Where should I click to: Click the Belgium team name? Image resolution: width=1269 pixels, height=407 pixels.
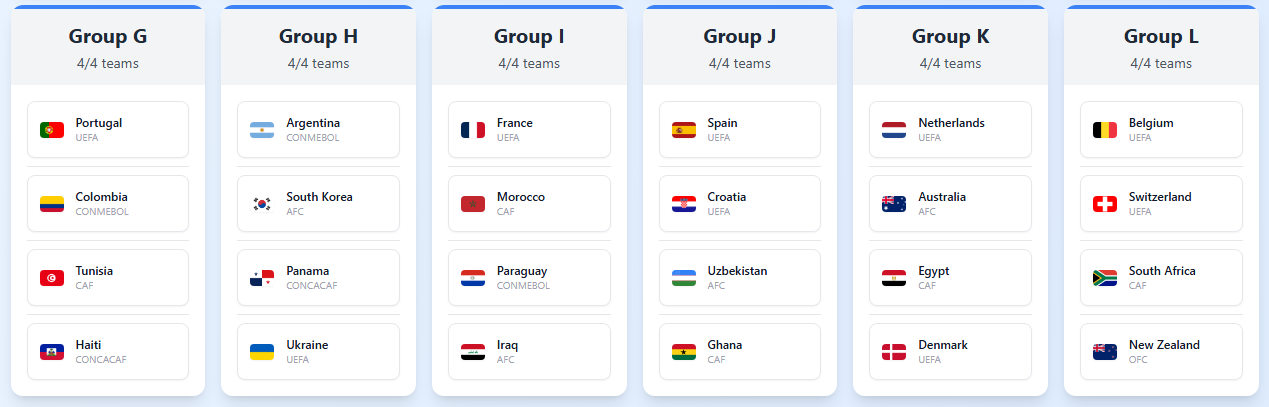point(1151,123)
